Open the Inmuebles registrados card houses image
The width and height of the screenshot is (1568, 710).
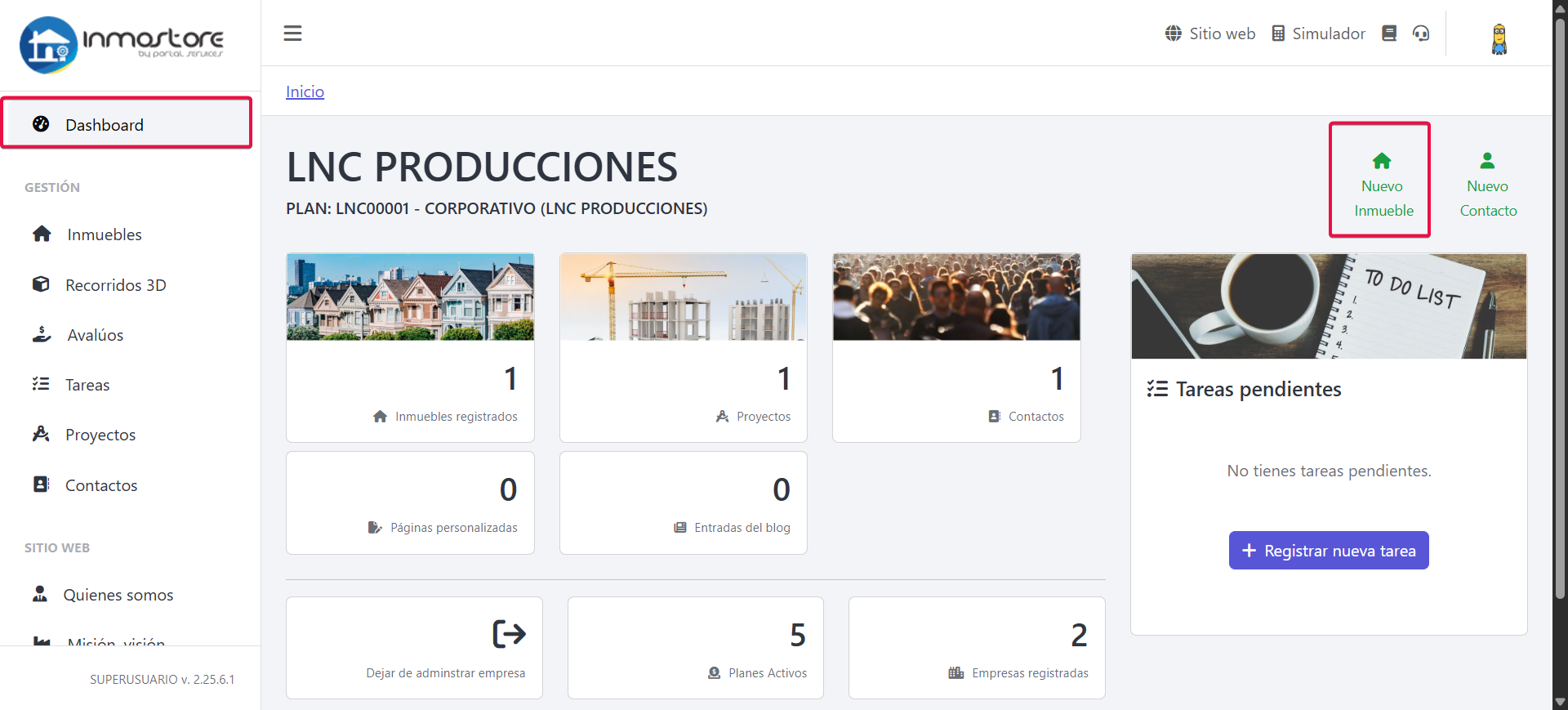coord(410,297)
